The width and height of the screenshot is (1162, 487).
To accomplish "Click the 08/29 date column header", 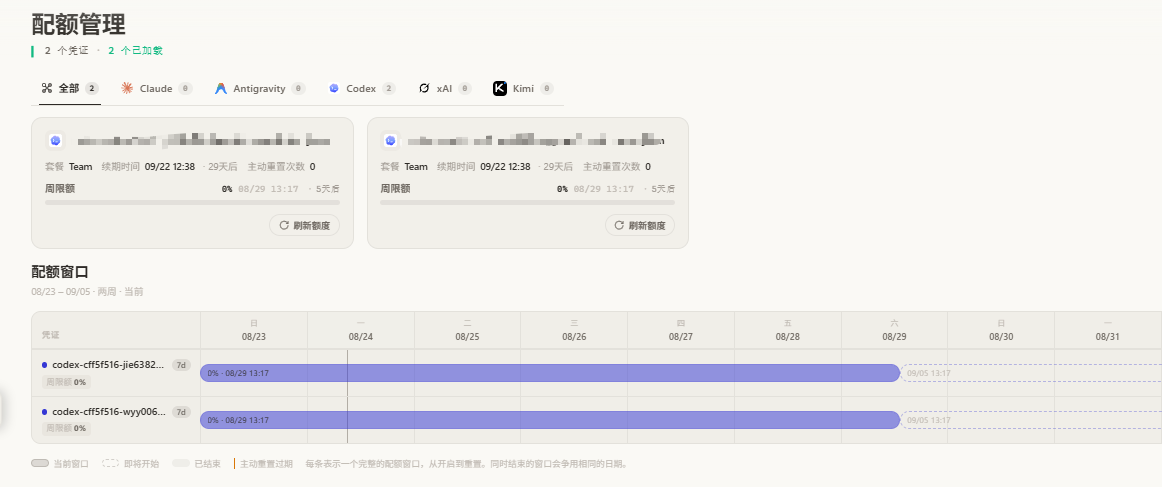I will pos(894,330).
